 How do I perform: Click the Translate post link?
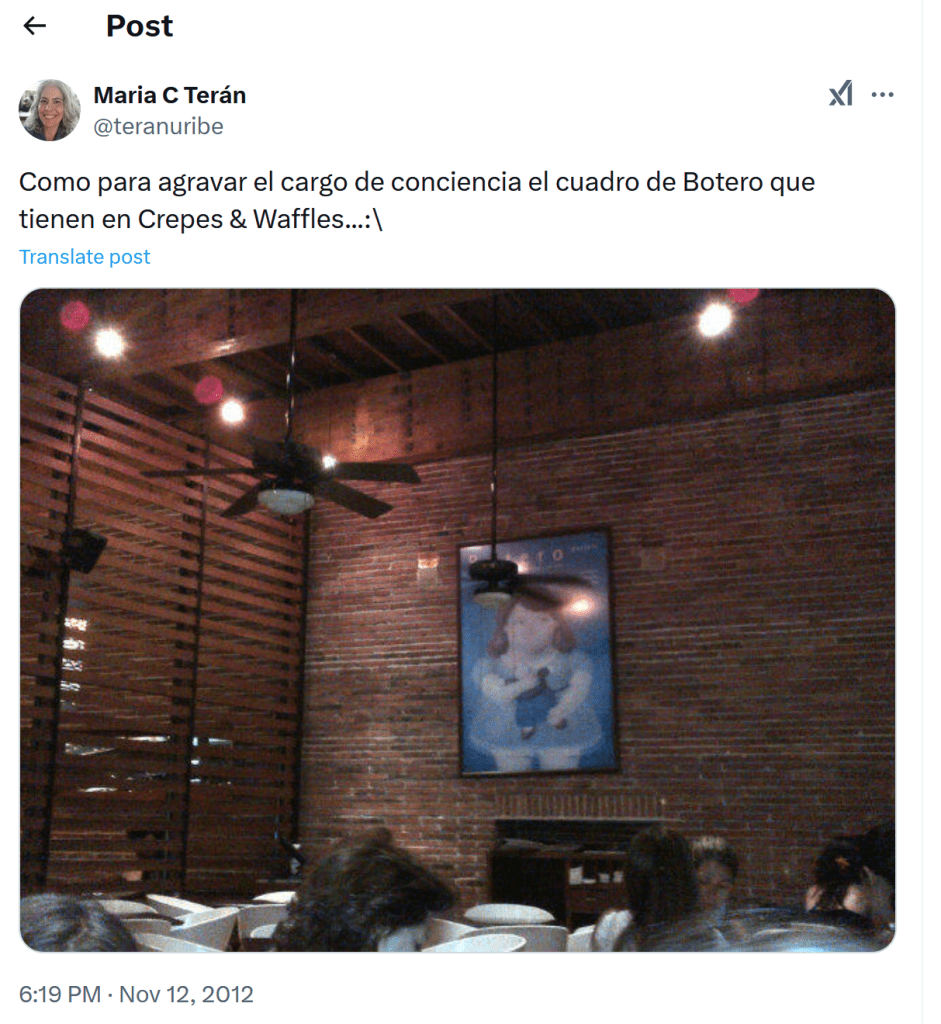tap(84, 257)
